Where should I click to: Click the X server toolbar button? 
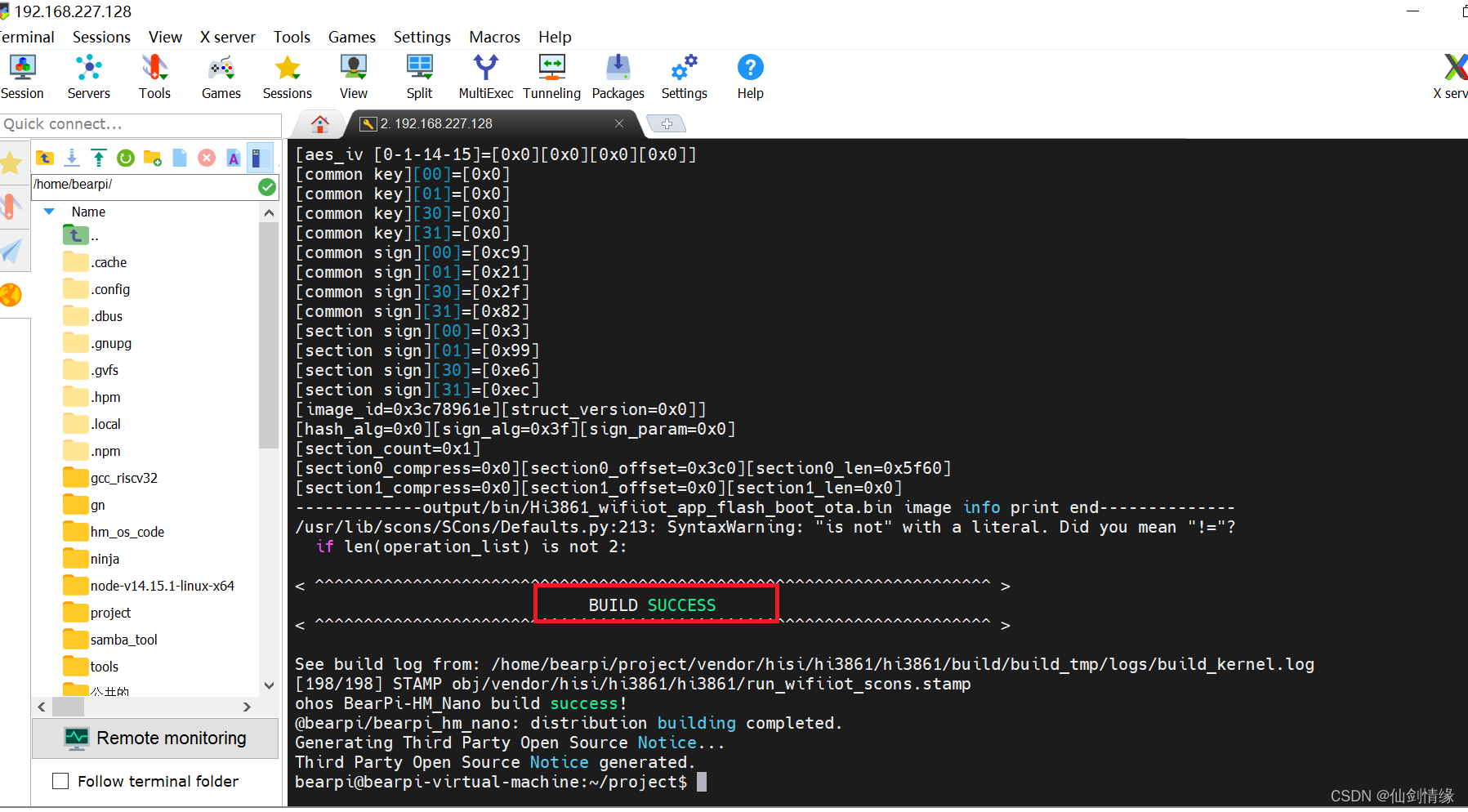coord(1451,77)
